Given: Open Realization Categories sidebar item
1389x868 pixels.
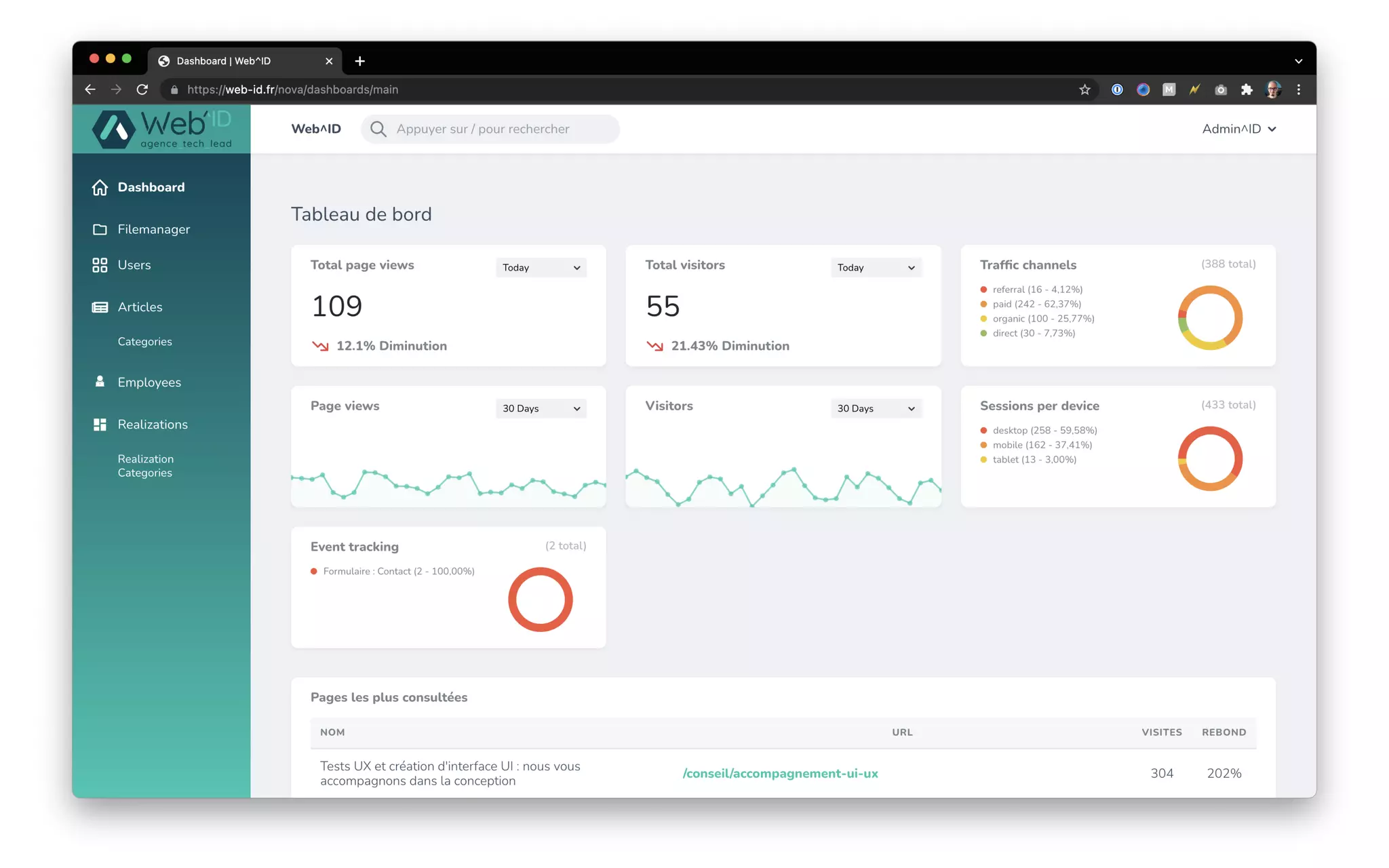Looking at the screenshot, I should (145, 466).
